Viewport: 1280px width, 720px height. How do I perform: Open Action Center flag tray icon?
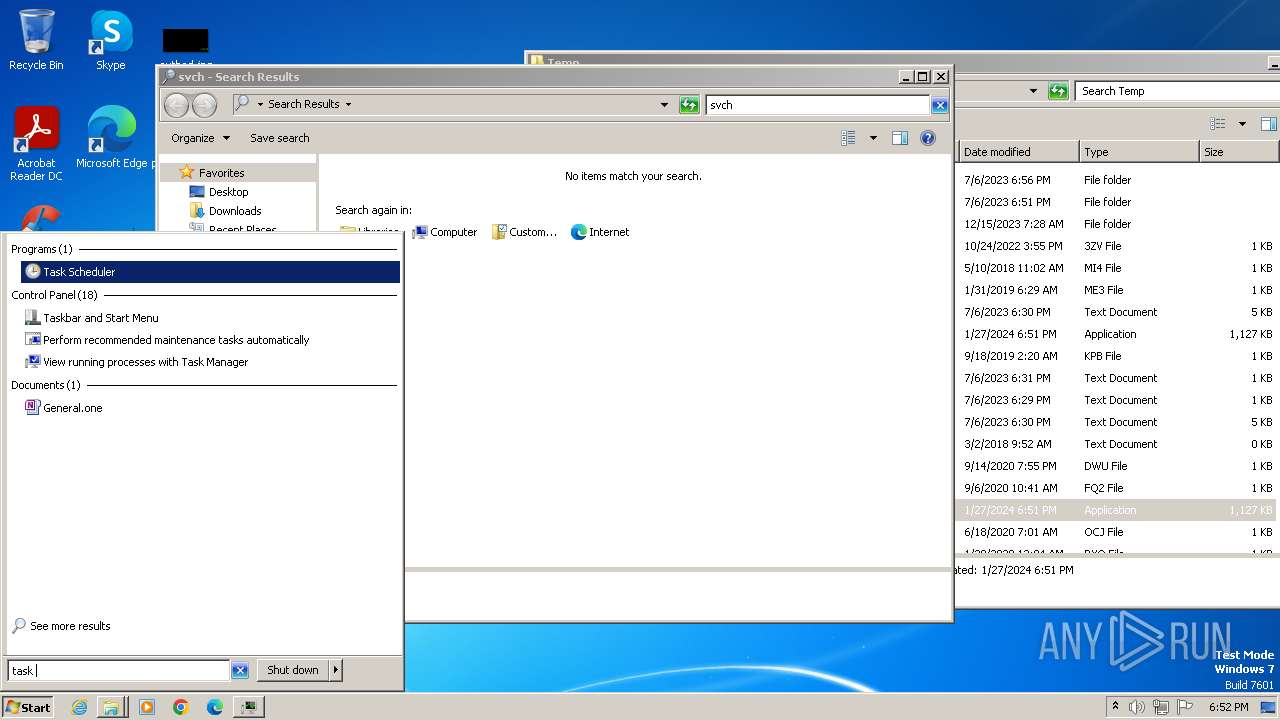click(x=1185, y=707)
